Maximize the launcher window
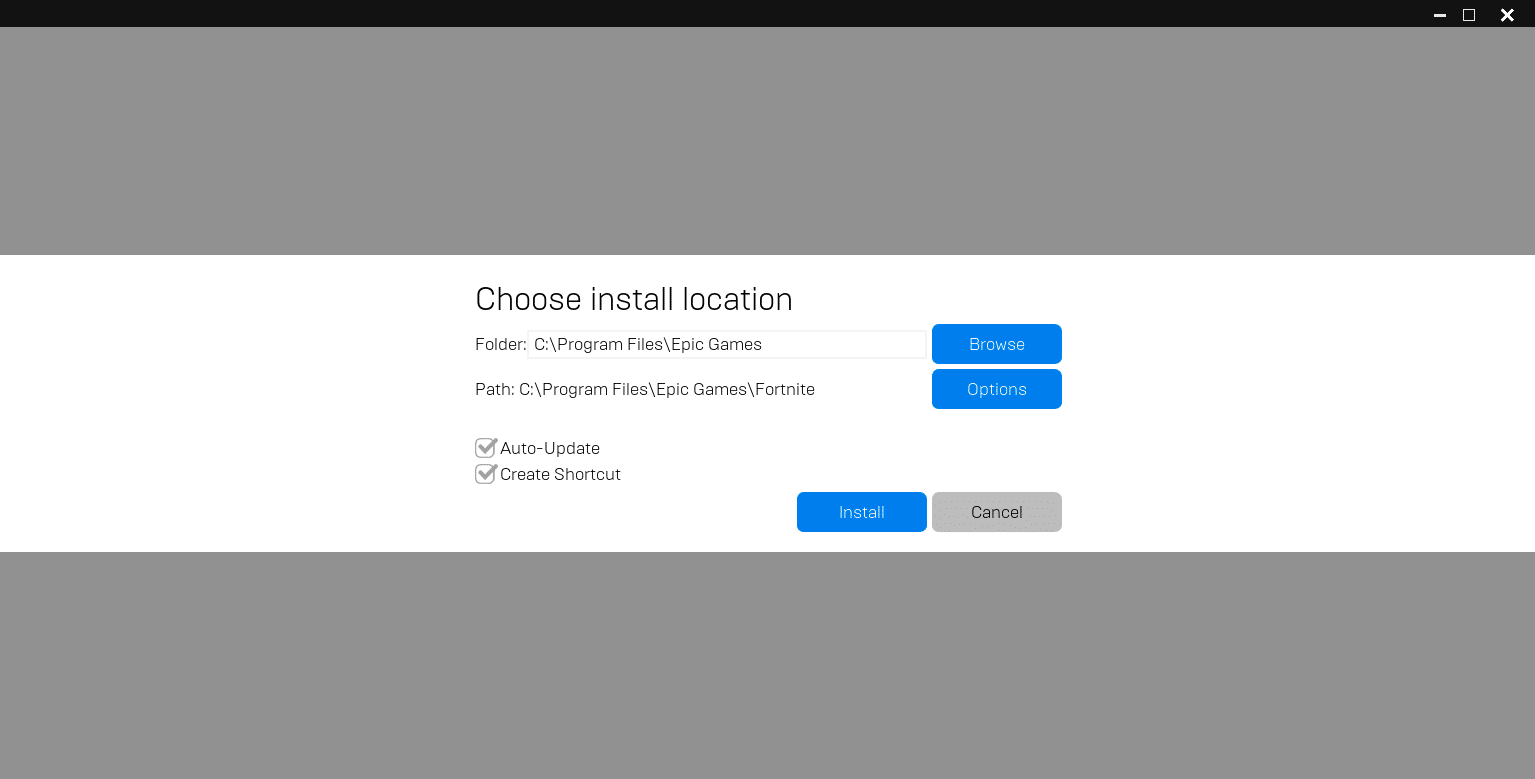1535x779 pixels. coord(1469,15)
